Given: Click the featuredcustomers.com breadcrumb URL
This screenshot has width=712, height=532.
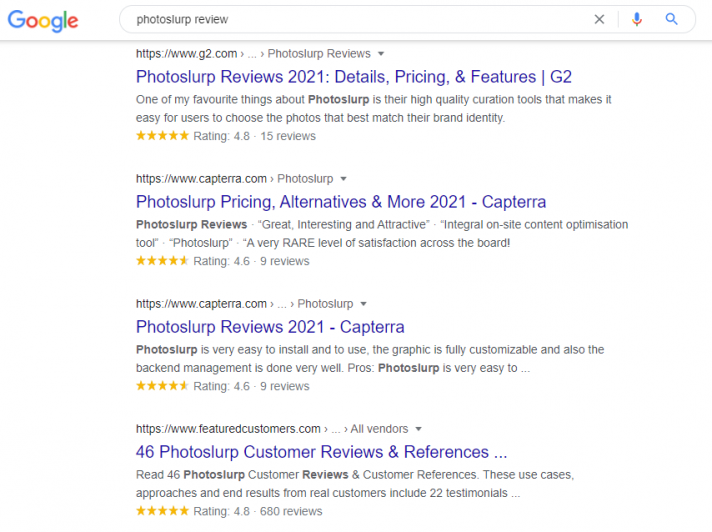Looking at the screenshot, I should [x=272, y=429].
